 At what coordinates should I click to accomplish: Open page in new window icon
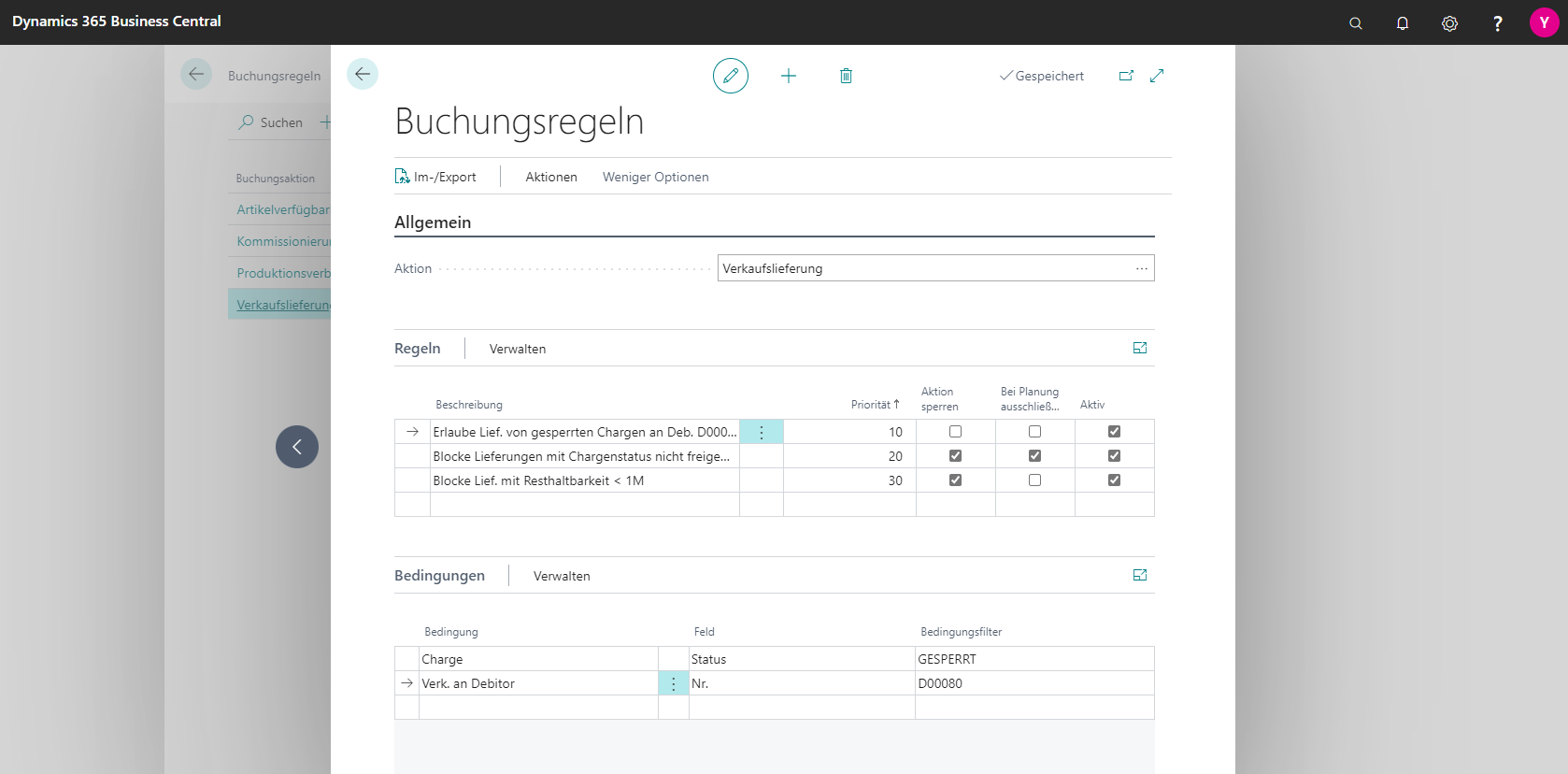click(1126, 76)
